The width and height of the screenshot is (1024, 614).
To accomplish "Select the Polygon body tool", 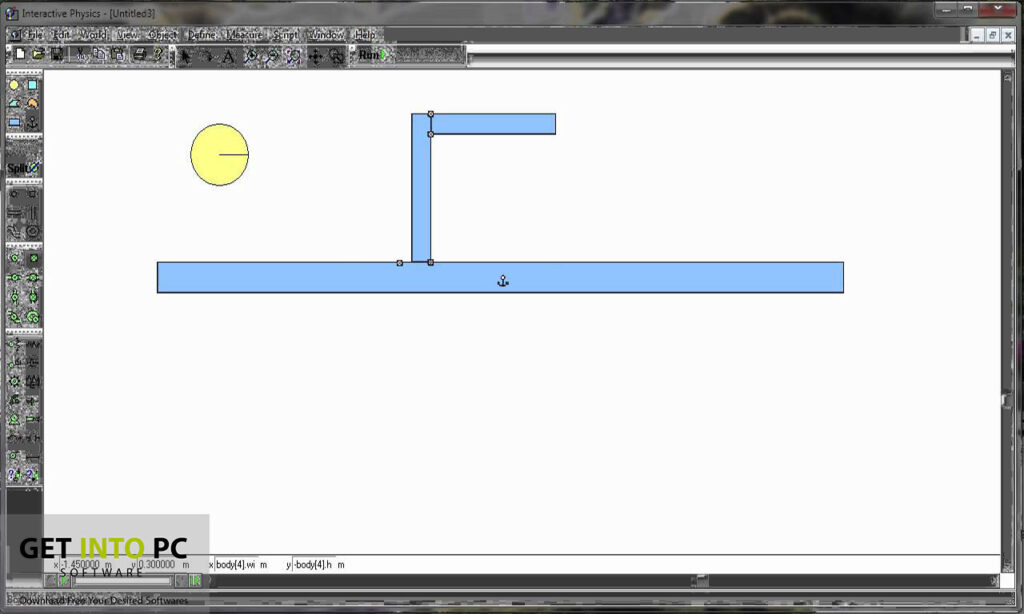I will click(14, 103).
